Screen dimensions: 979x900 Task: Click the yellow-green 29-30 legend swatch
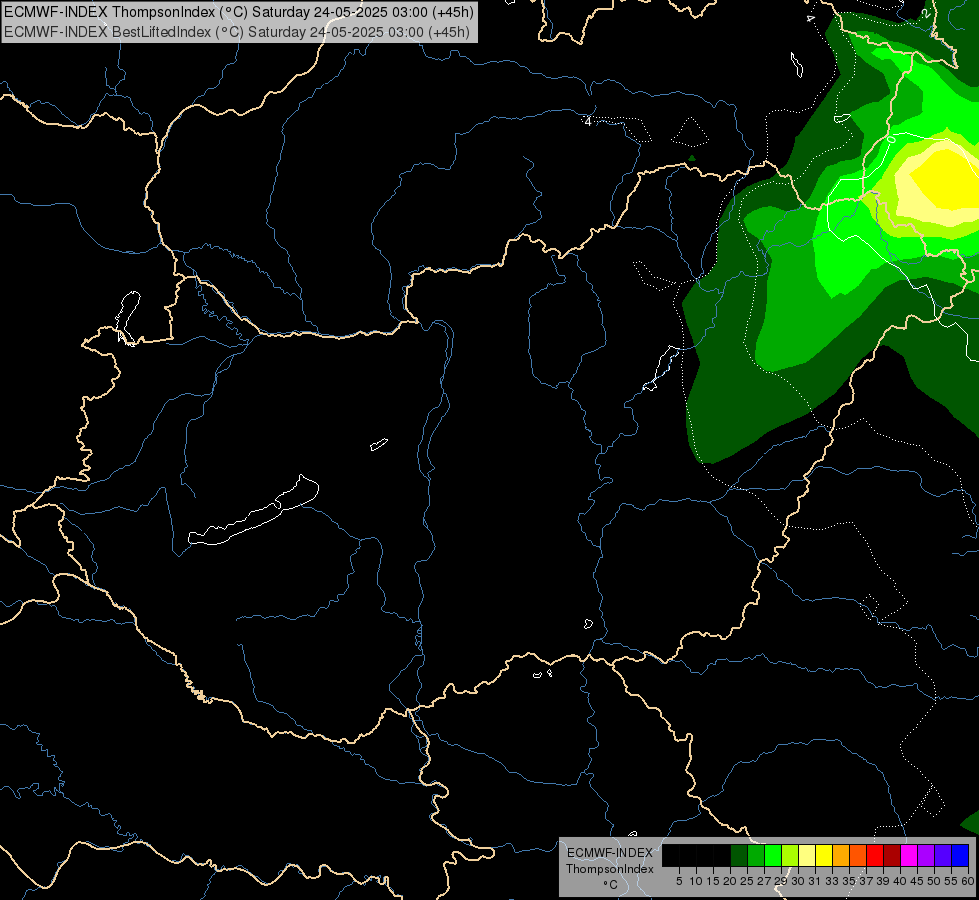point(790,855)
